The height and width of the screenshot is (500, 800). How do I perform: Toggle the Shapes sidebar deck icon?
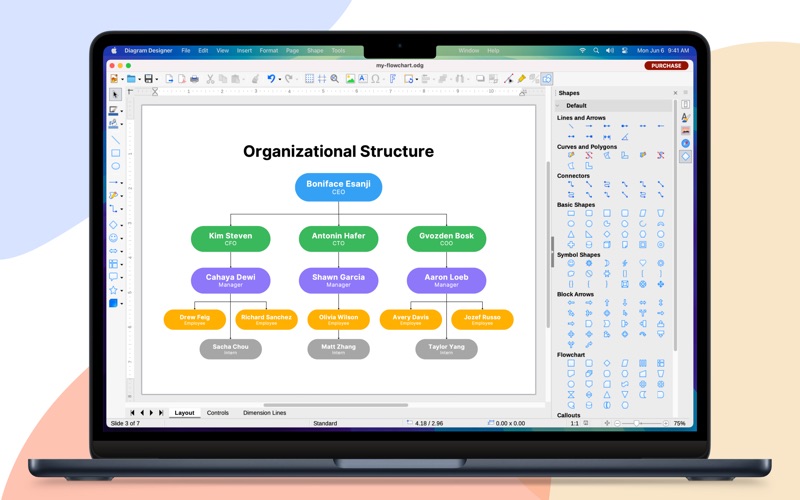pos(685,157)
